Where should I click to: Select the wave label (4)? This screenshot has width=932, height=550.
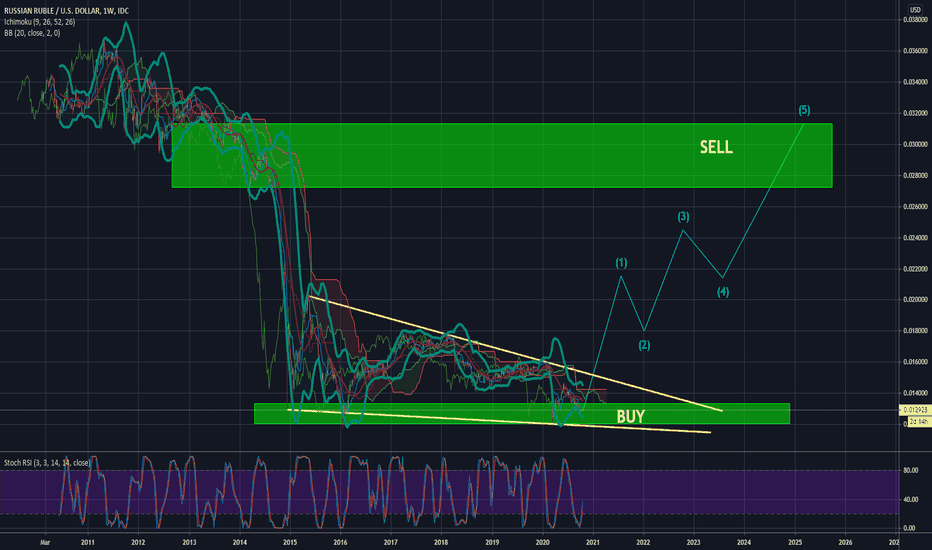(723, 292)
